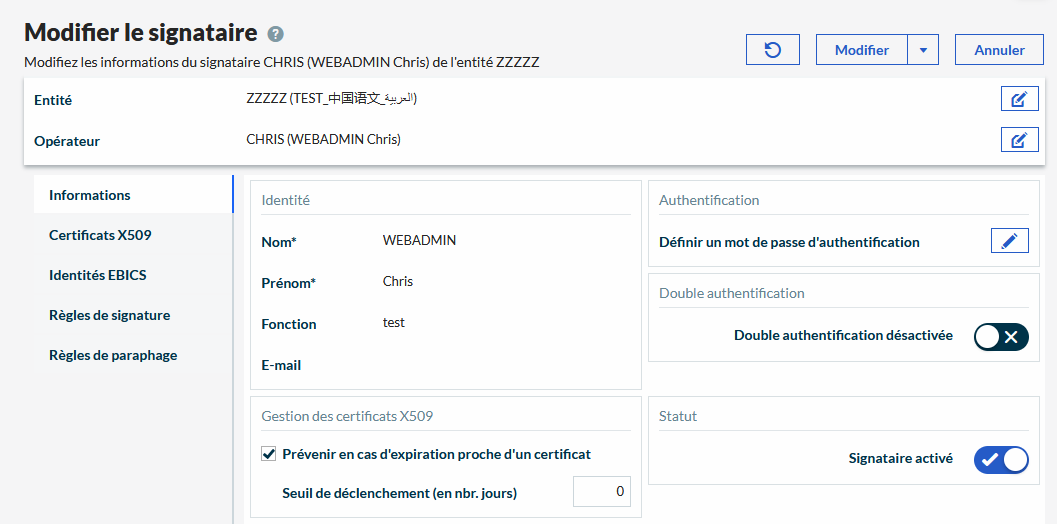Click the Prénom field value Chris
Screen dimensions: 1057x524
click(398, 282)
